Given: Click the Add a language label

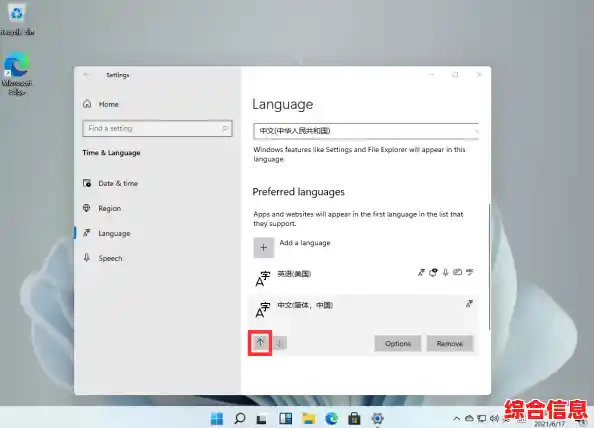Looking at the screenshot, I should click(305, 243).
